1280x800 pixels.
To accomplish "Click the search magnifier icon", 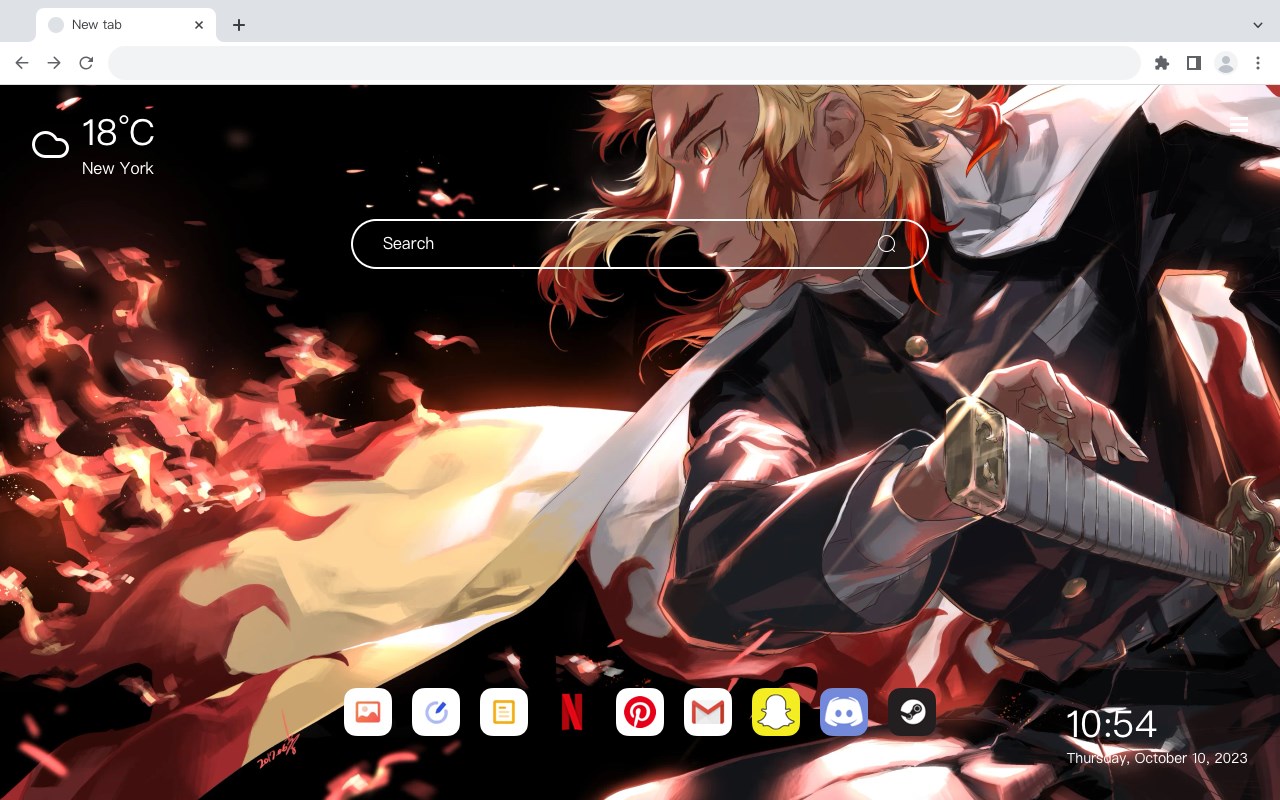I will pyautogui.click(x=886, y=243).
